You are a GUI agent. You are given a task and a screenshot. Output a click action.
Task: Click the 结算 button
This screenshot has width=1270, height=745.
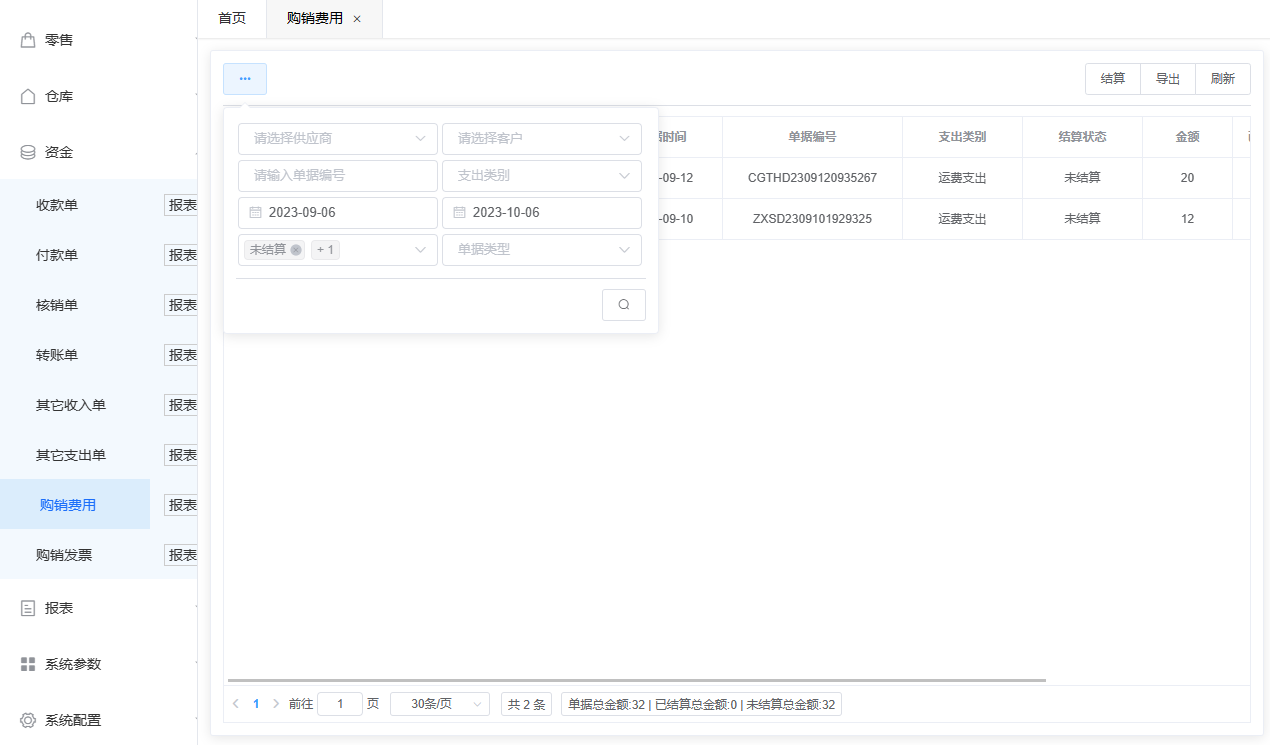[1112, 79]
